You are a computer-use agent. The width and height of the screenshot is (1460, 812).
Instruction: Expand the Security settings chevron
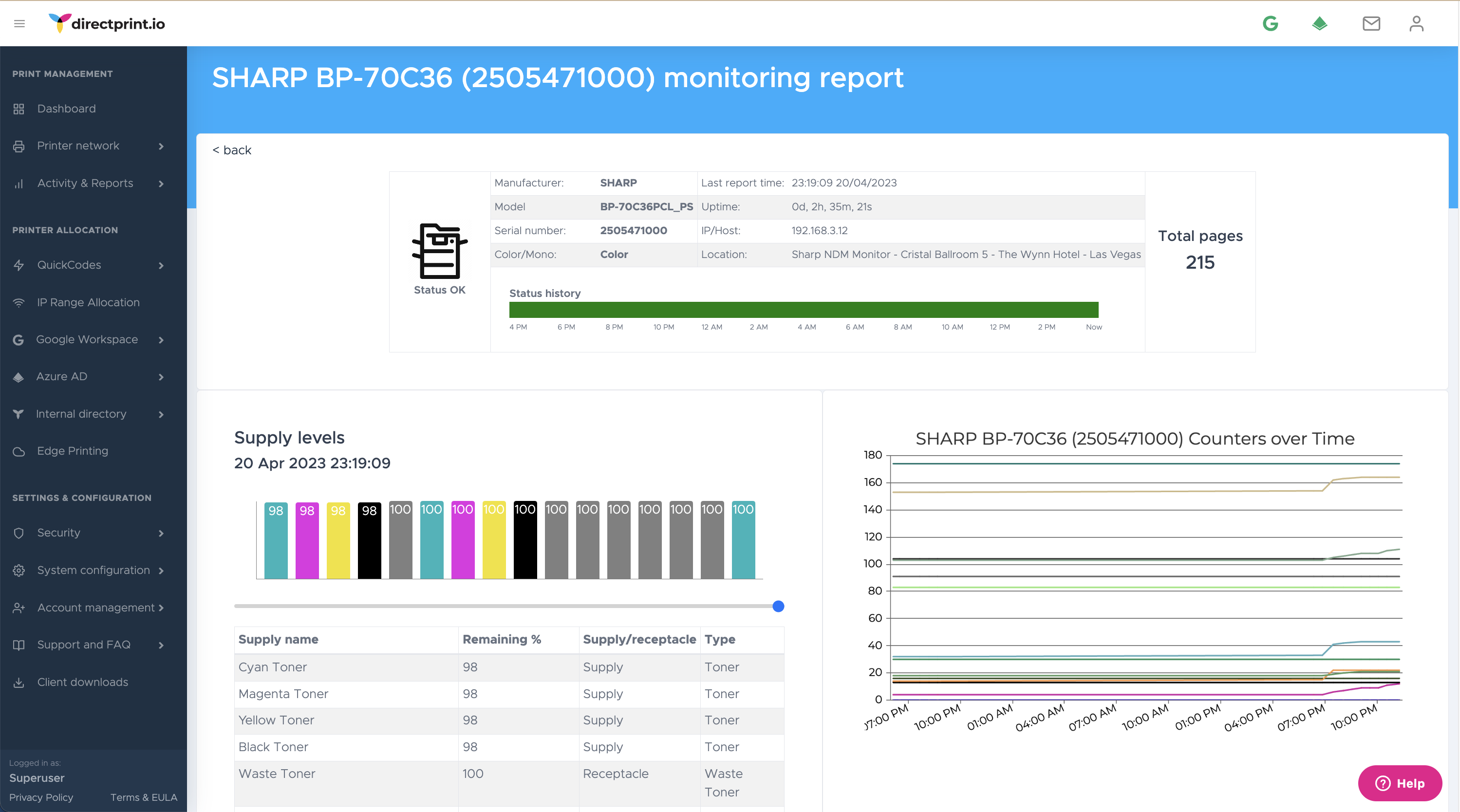(162, 533)
